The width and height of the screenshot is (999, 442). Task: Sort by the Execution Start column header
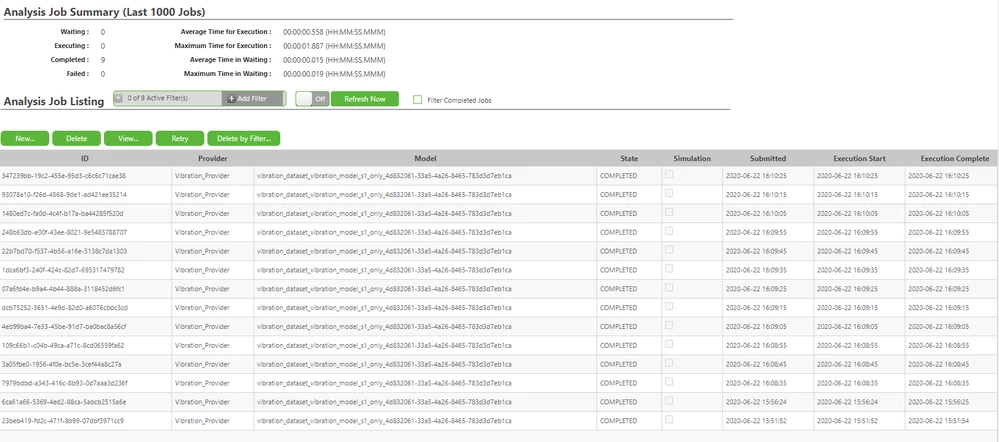tap(859, 159)
